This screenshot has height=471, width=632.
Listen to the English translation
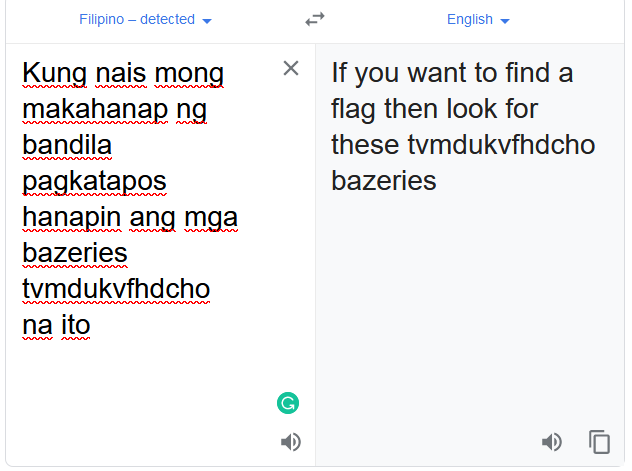pyautogui.click(x=552, y=442)
